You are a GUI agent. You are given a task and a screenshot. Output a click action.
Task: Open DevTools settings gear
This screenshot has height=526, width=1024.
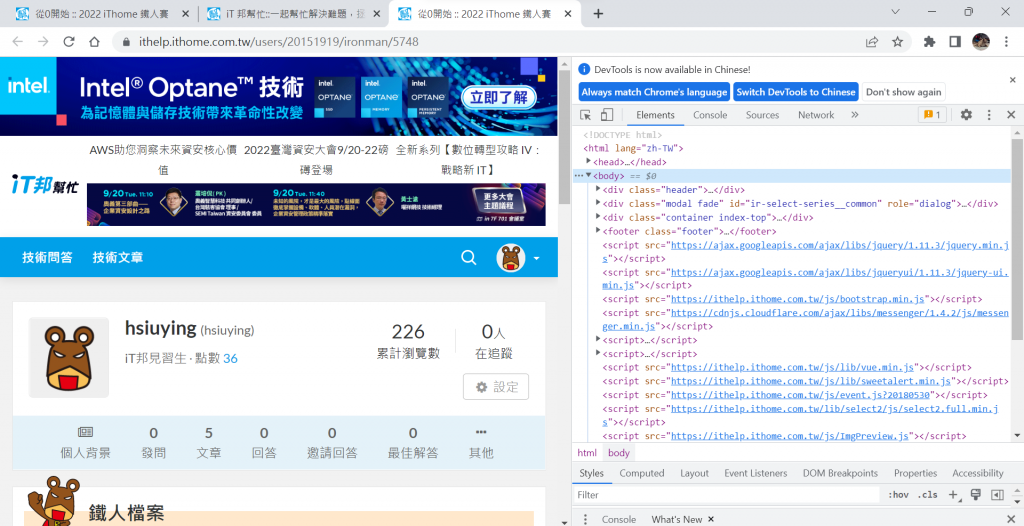(966, 115)
